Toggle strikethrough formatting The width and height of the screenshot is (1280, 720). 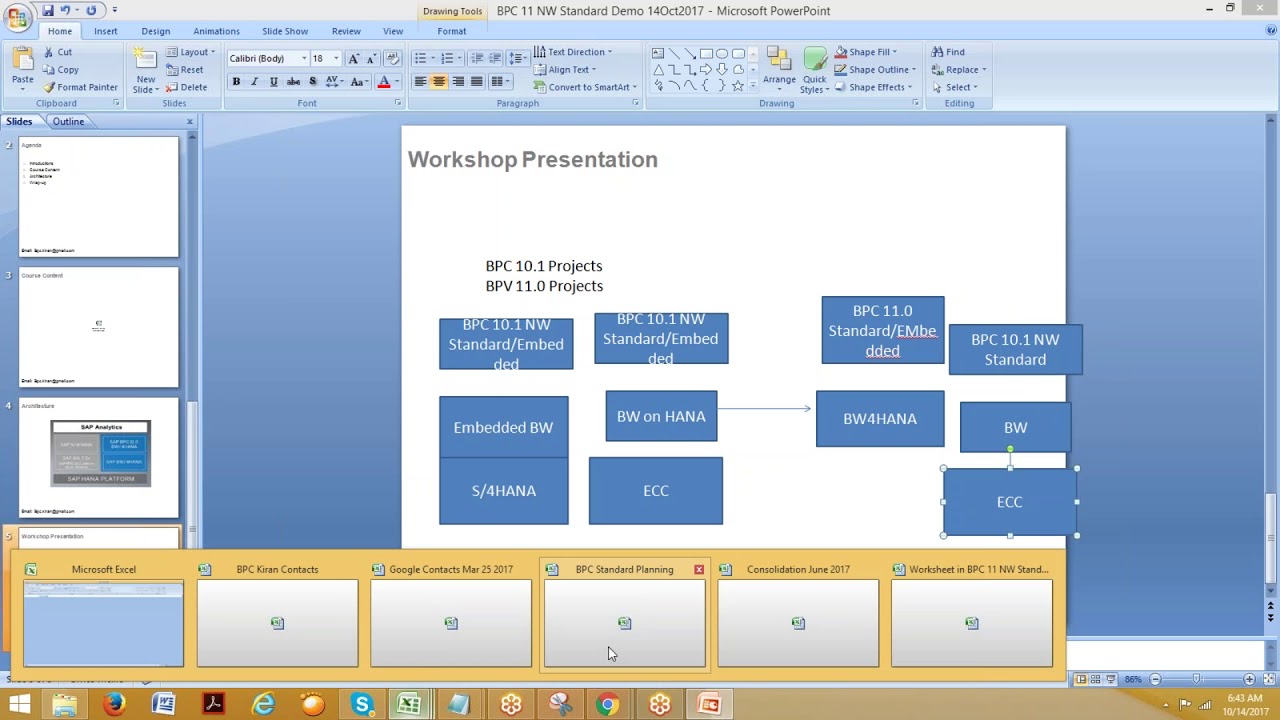[x=293, y=82]
